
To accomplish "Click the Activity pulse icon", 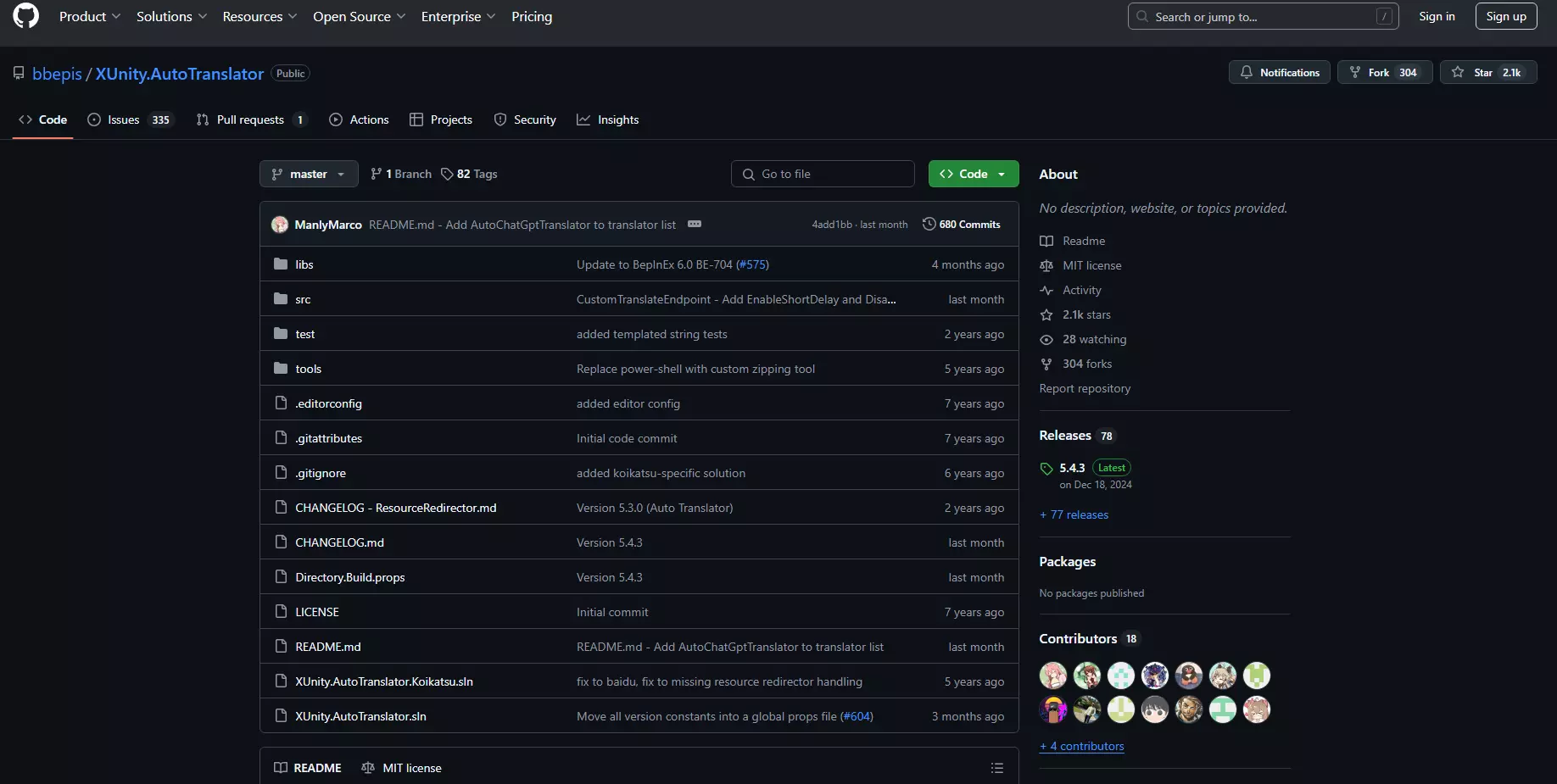I will [x=1046, y=290].
